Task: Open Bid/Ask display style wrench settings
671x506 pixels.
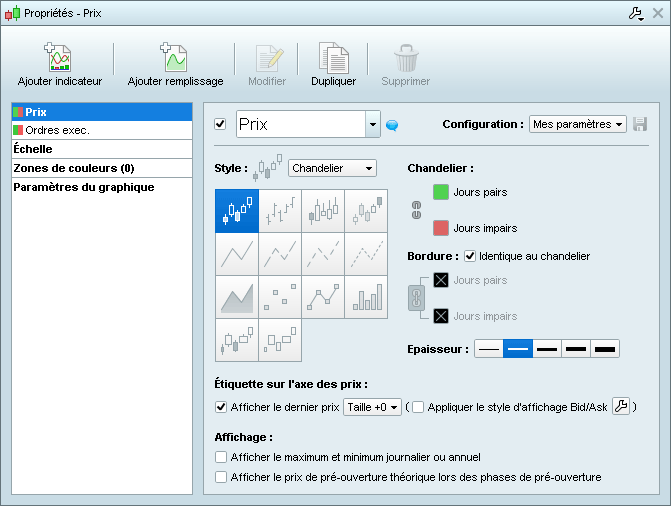Action: pyautogui.click(x=621, y=406)
